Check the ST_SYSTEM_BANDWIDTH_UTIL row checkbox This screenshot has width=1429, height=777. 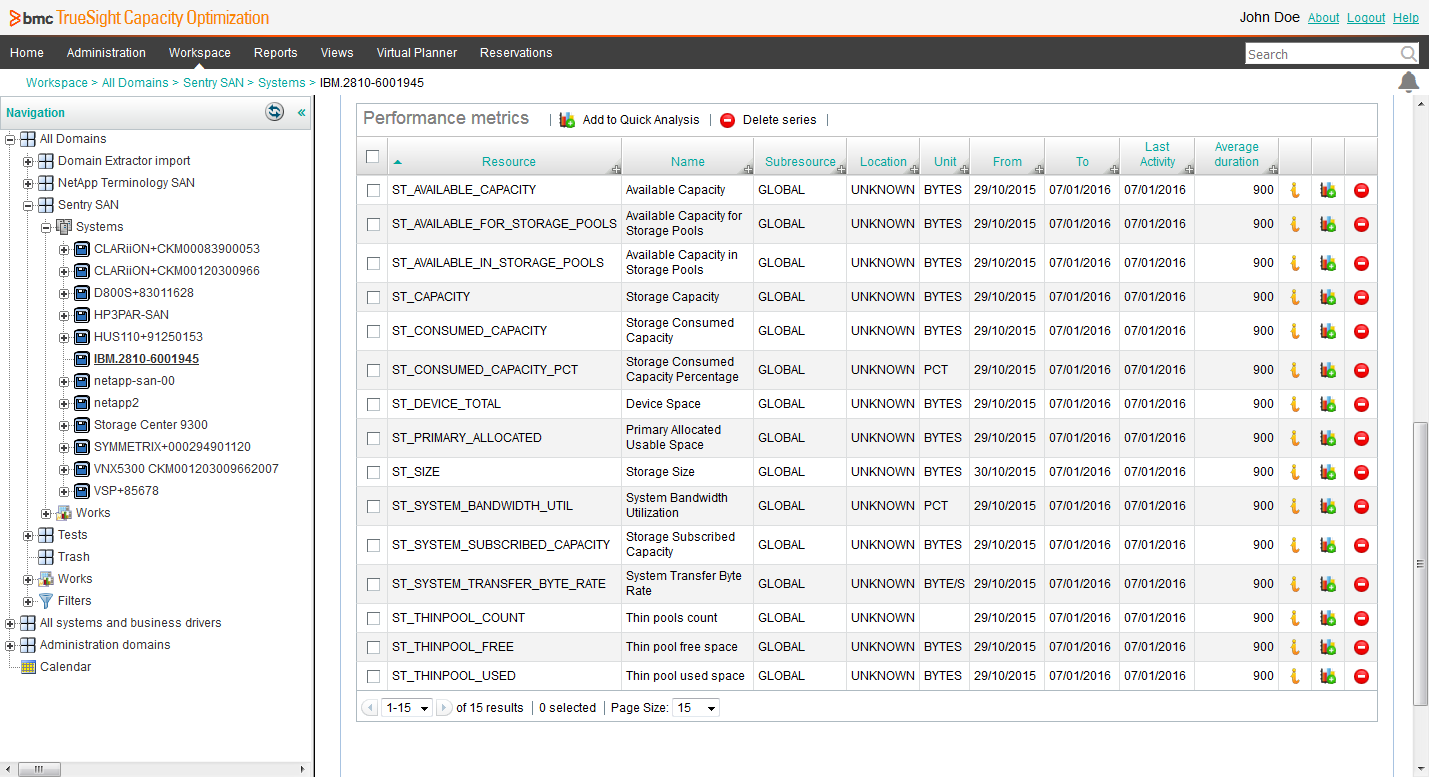[373, 506]
